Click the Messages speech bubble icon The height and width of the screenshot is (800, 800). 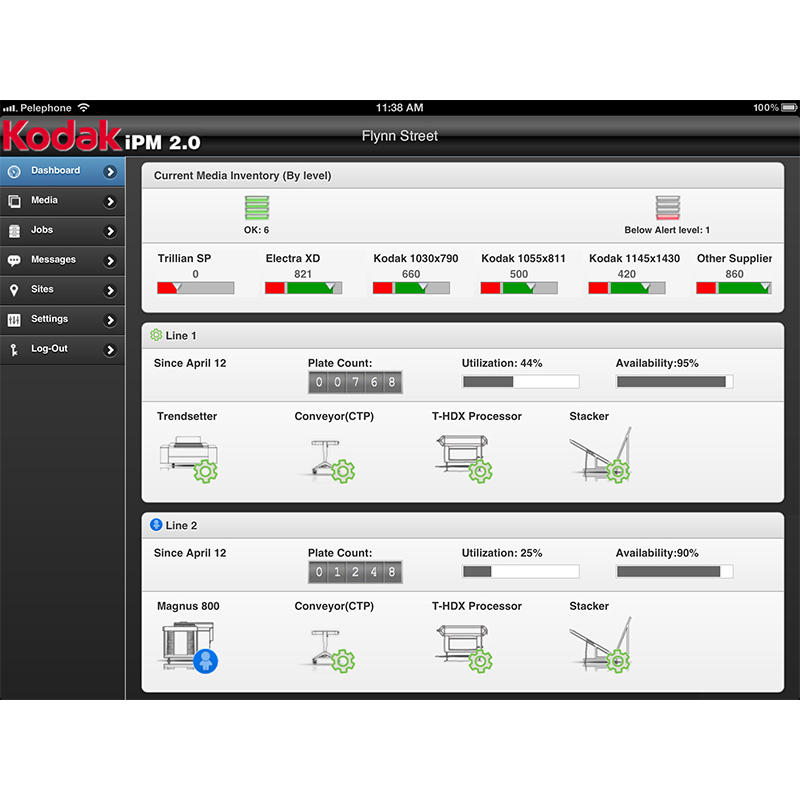click(x=14, y=260)
